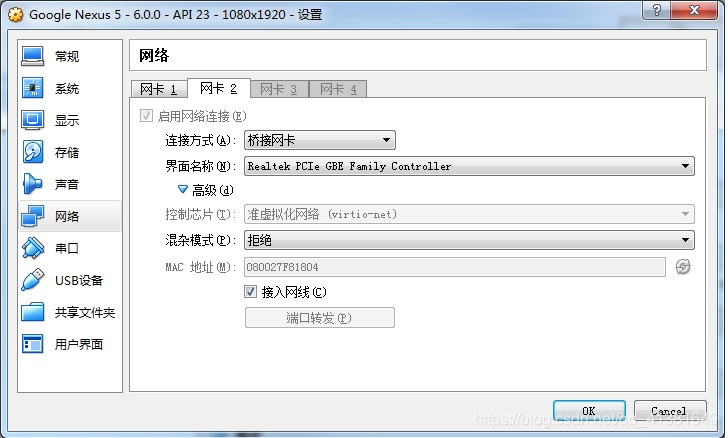728x438 pixels.
Task: Select the 系统 (System) chip icon
Action: [32, 88]
